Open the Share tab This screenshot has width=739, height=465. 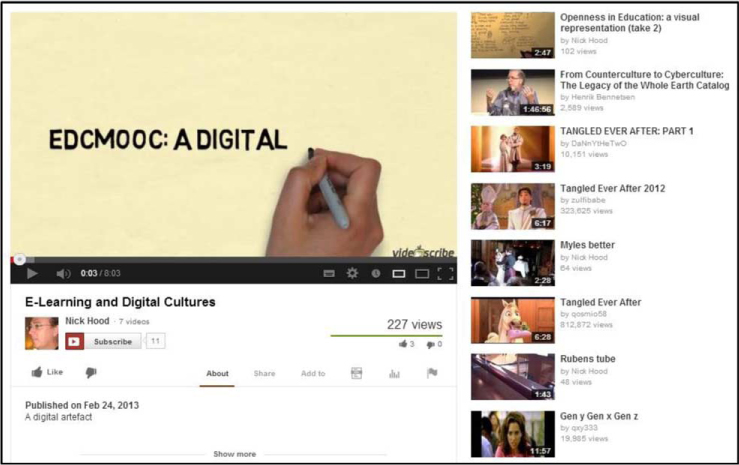pyautogui.click(x=264, y=374)
